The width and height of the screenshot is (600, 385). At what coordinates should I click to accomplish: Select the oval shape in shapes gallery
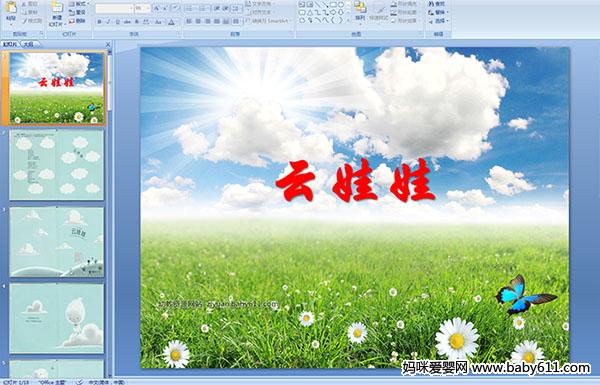click(x=342, y=5)
